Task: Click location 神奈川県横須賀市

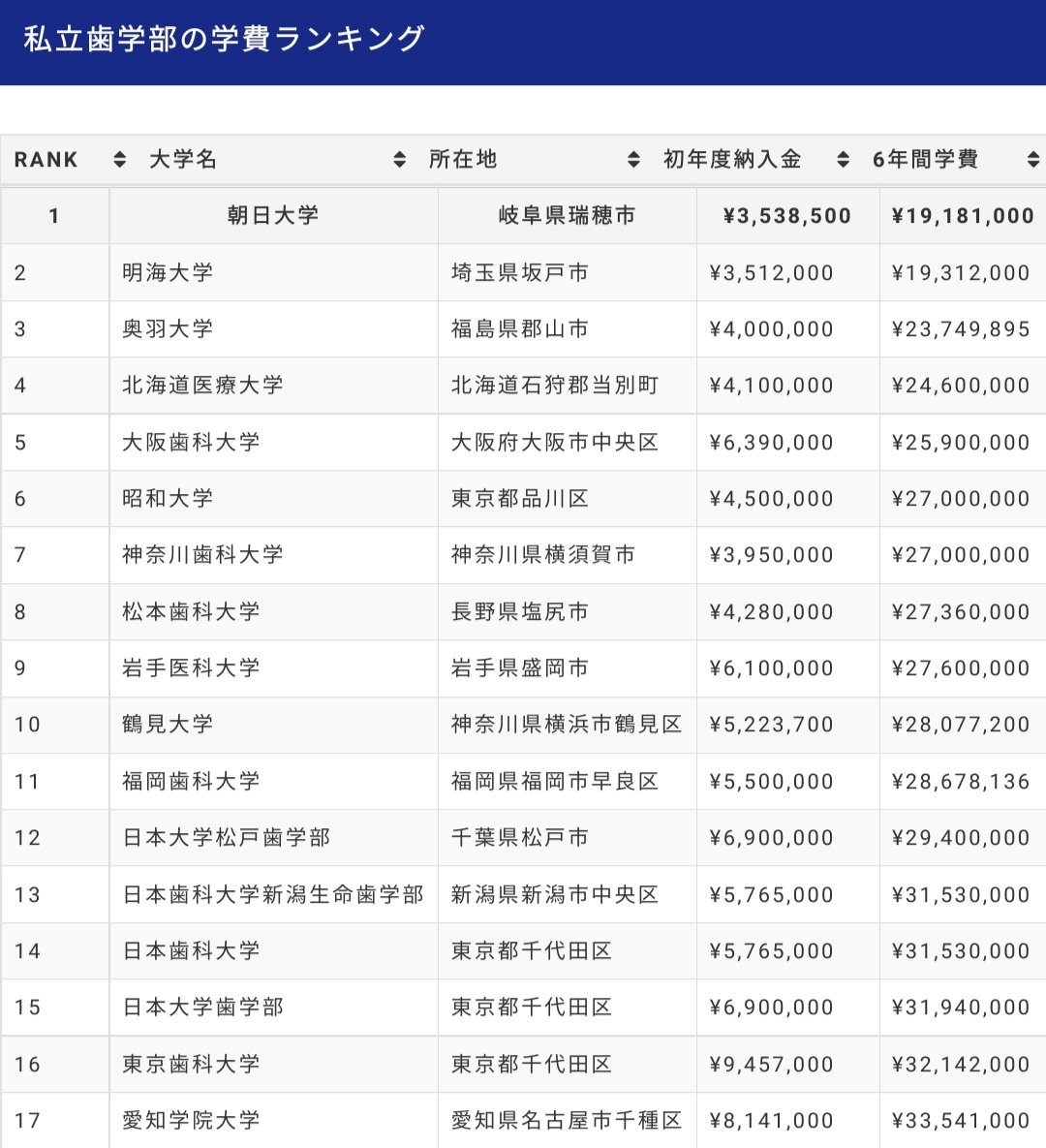Action: pos(544,555)
